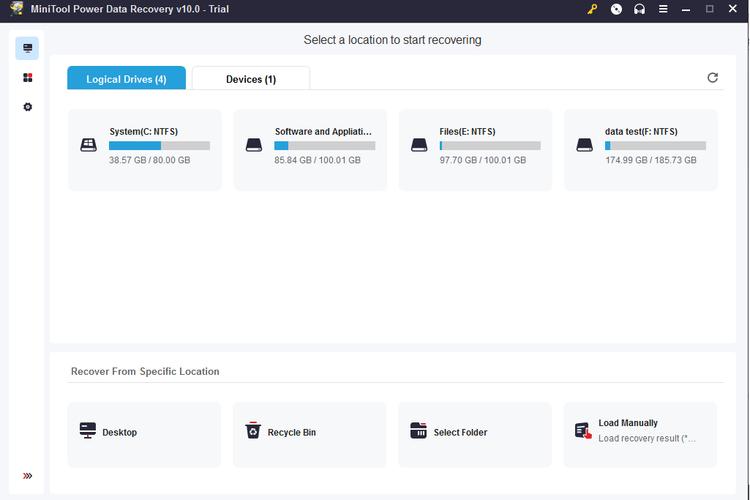Image resolution: width=750 pixels, height=500 pixels.
Task: Choose the Files (E: NTFS) drive
Action: [475, 149]
